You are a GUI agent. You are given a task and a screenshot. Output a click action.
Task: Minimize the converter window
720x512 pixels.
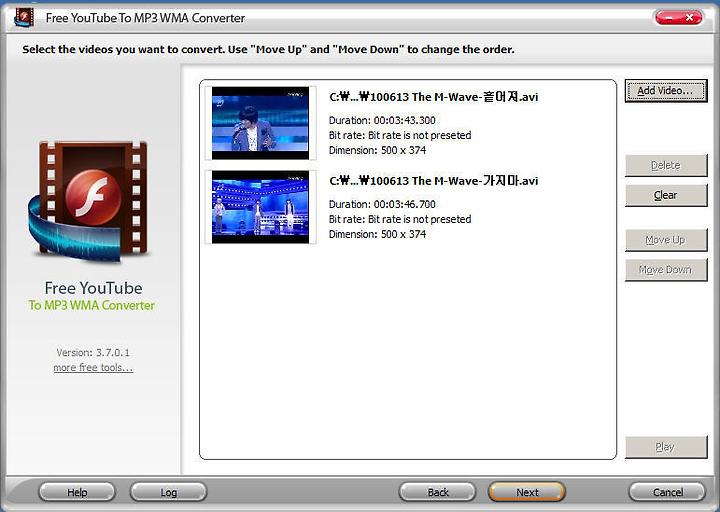(668, 17)
